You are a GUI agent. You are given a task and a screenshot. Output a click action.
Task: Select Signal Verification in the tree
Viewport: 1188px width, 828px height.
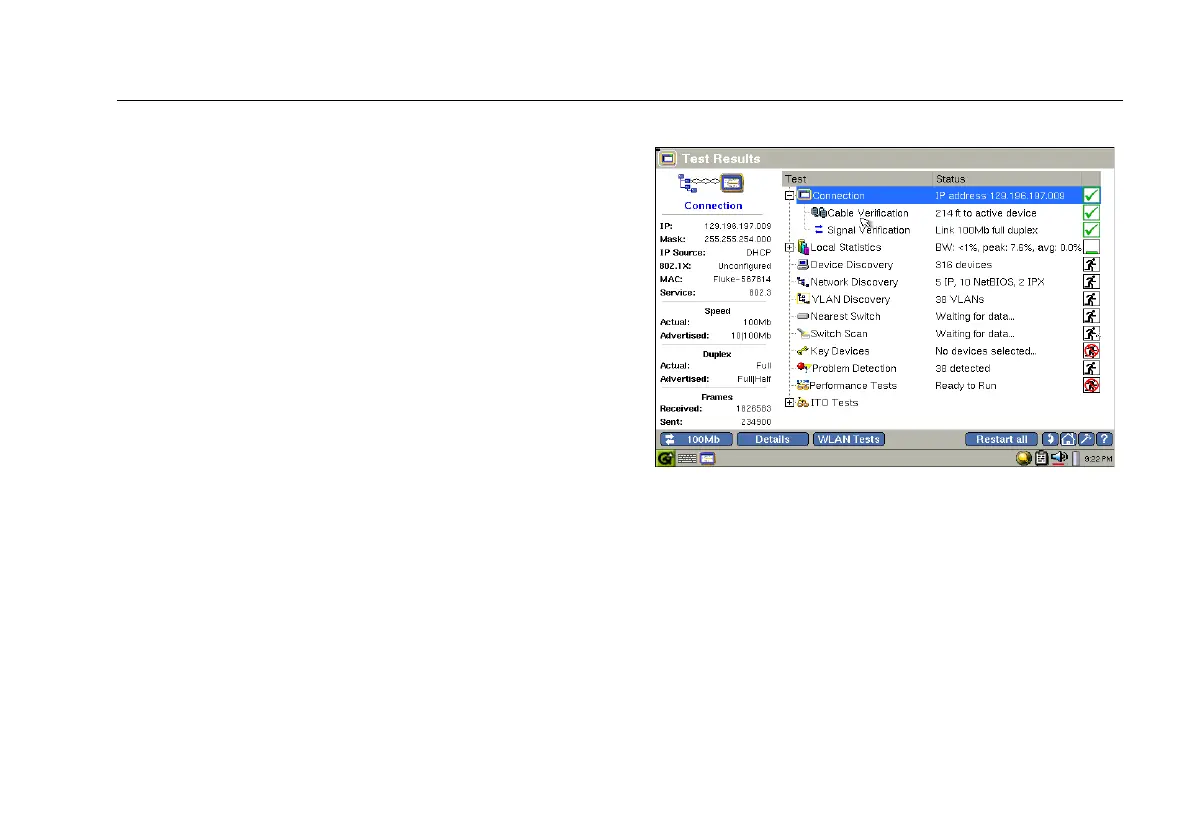[868, 230]
